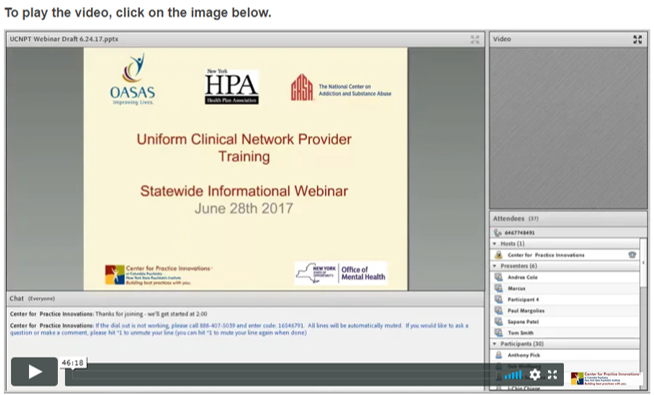The image size is (654, 395).
Task: Select attendee Anthony Pick
Action: (x=524, y=355)
